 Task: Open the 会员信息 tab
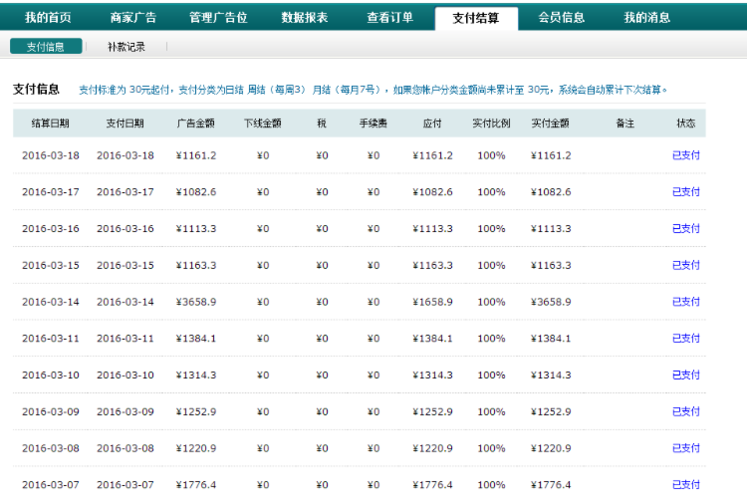(x=562, y=18)
